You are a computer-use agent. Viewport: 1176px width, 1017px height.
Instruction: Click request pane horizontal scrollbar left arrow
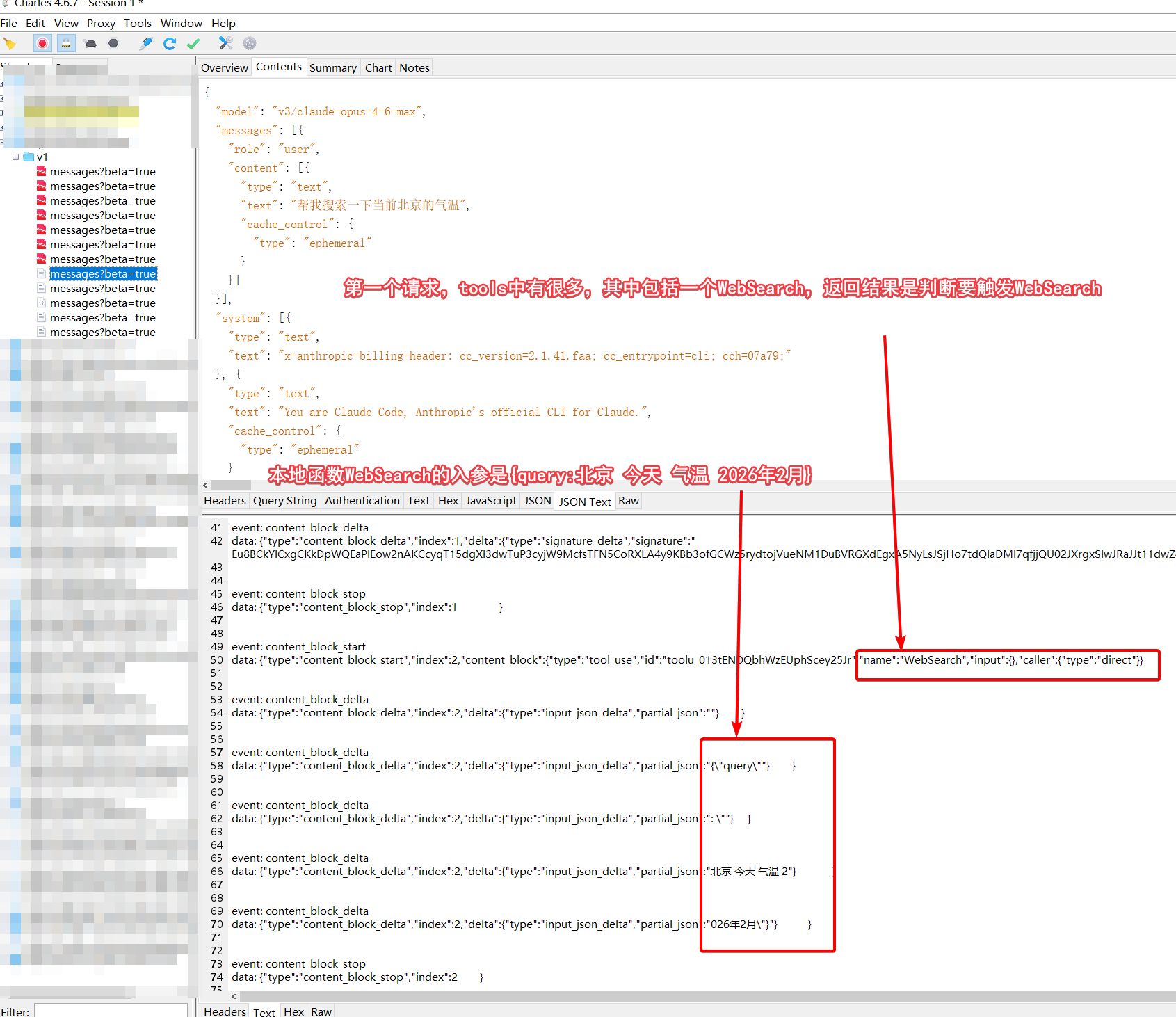pyautogui.click(x=205, y=485)
